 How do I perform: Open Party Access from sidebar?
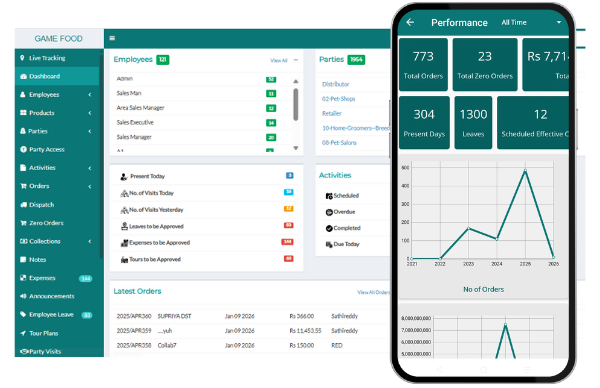(x=47, y=149)
